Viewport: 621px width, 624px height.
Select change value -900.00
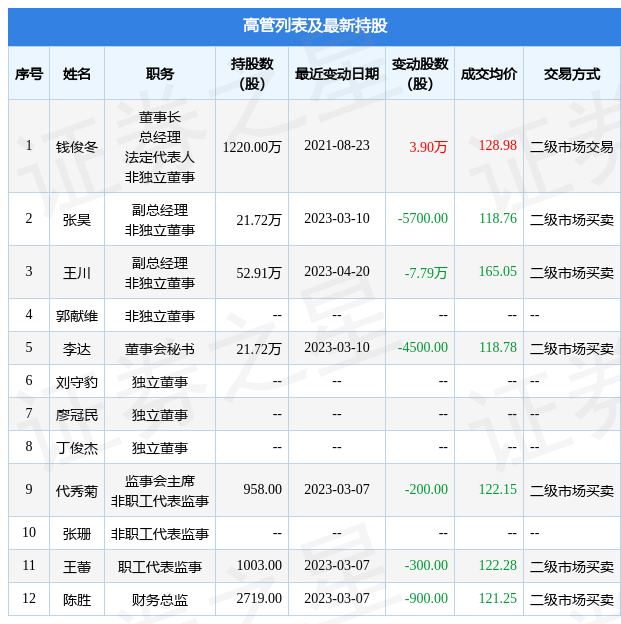pos(426,599)
